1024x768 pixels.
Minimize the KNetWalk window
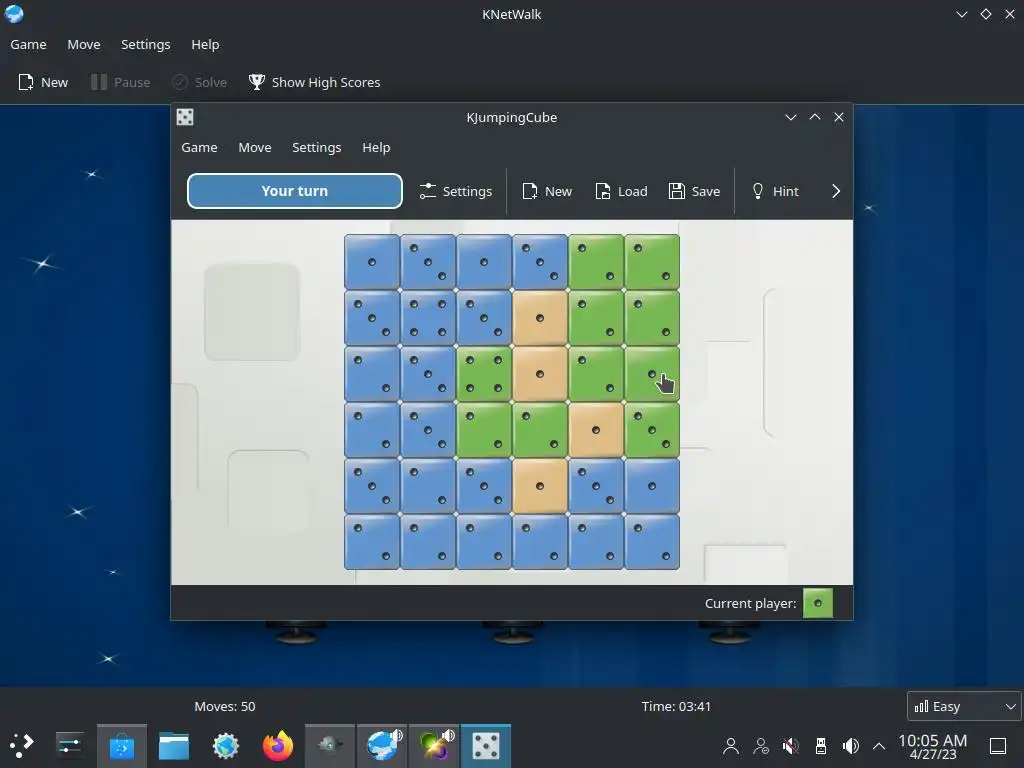[961, 14]
